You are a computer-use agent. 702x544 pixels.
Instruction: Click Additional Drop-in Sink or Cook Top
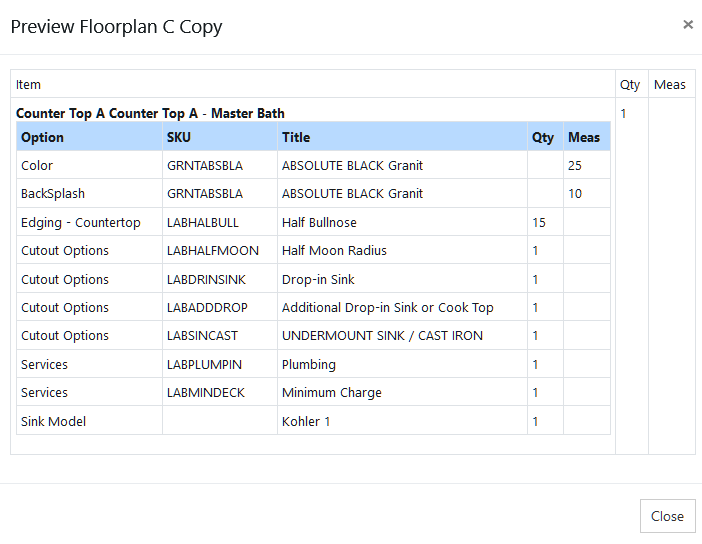click(387, 307)
